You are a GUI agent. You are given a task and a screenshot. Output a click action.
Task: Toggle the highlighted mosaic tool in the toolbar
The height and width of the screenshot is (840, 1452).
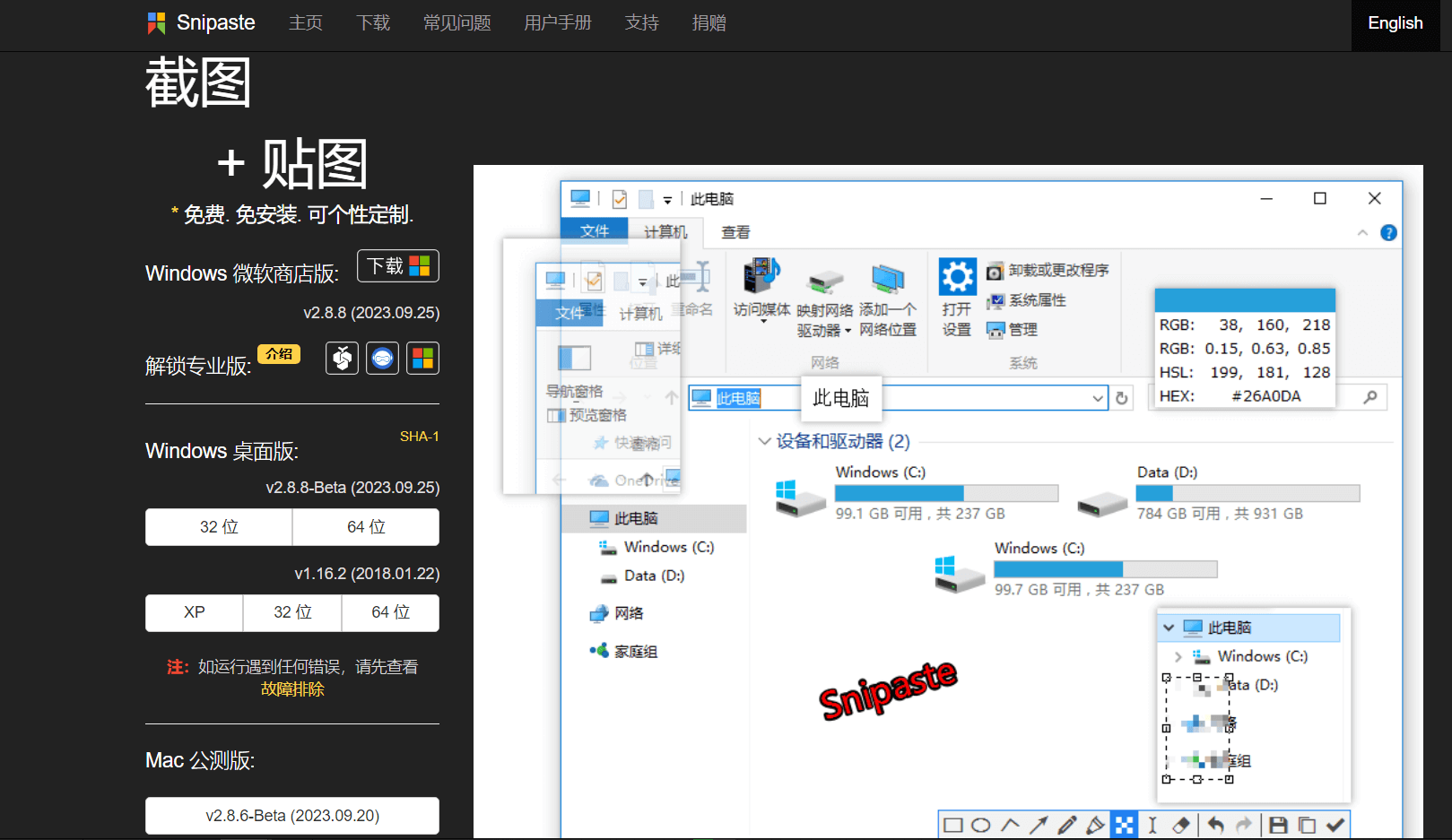click(x=1124, y=825)
